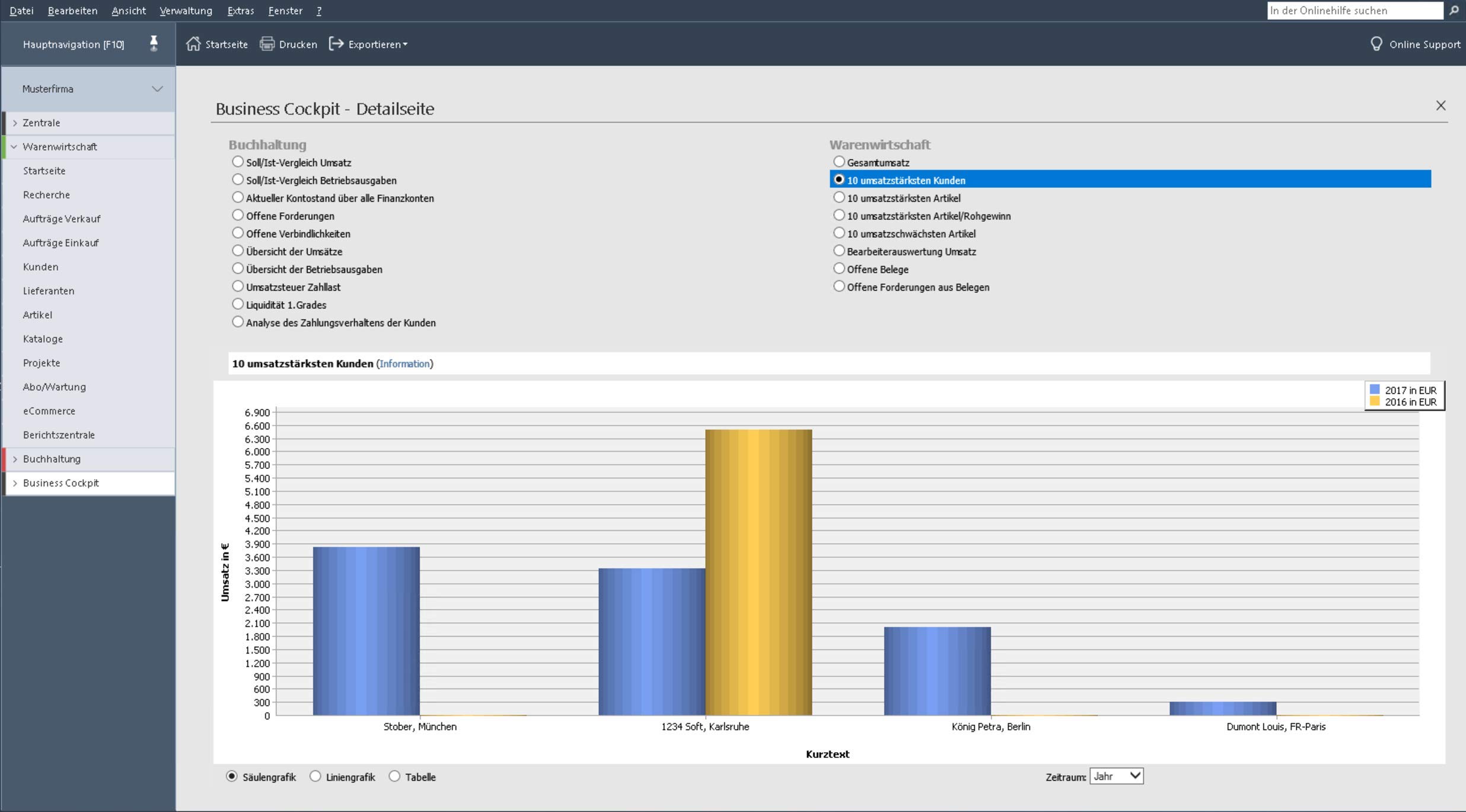The image size is (1466, 812).
Task: Select Soll/Ist-Vergleich Umsatz radio button
Action: (x=238, y=162)
